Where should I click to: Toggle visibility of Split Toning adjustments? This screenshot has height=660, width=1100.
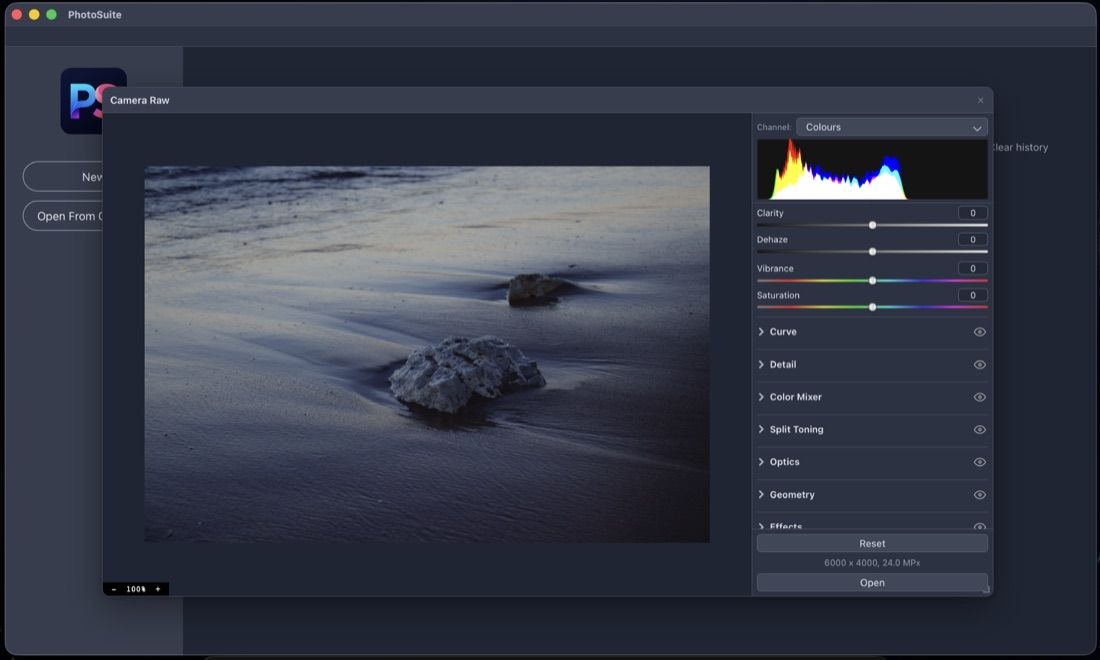point(979,429)
